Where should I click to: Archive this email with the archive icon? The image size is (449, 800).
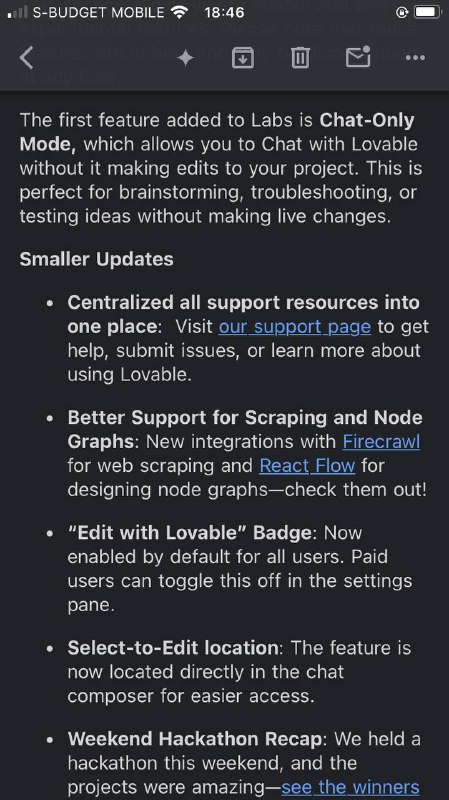[x=243, y=58]
